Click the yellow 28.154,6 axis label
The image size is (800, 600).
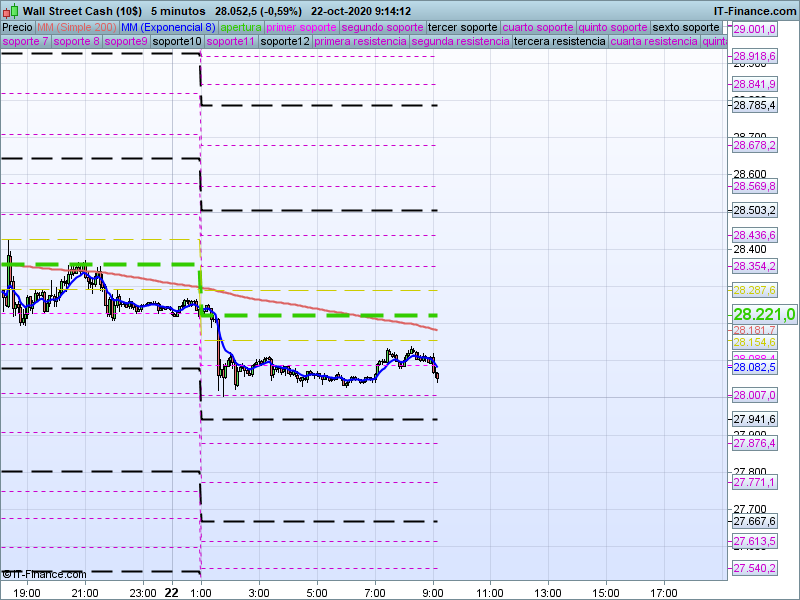755,342
